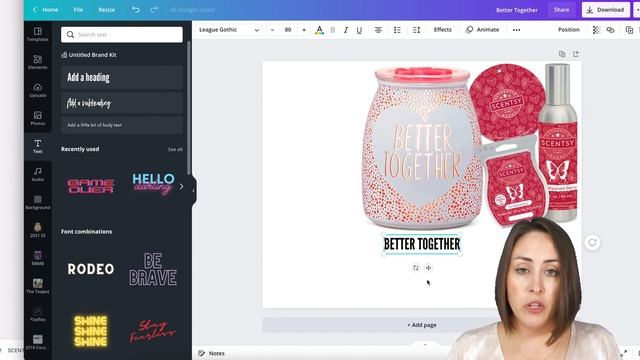Select the HELLO darling font combination
Screen dimensions: 640x360
pos(153,184)
